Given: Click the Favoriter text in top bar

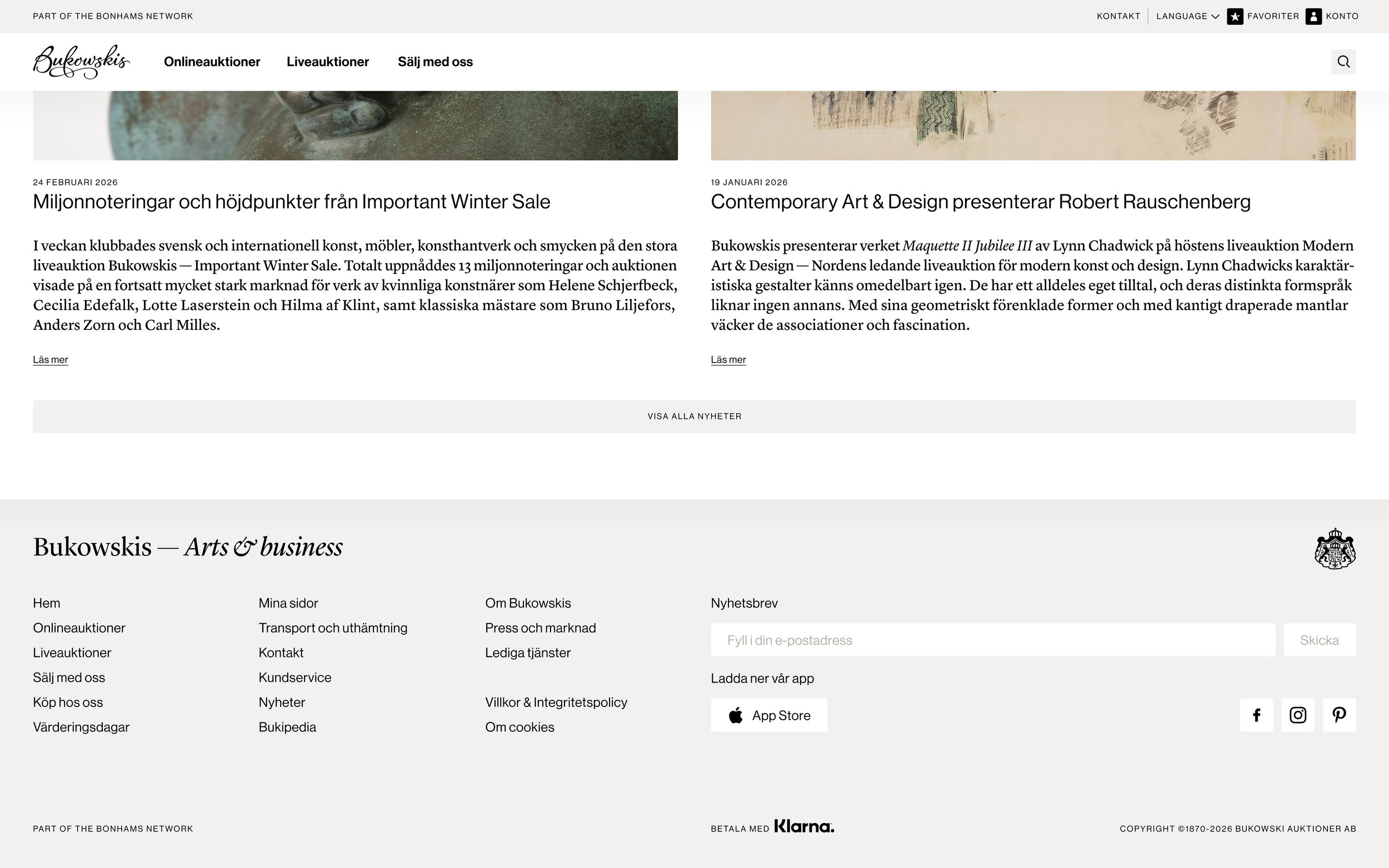Looking at the screenshot, I should tap(1272, 16).
